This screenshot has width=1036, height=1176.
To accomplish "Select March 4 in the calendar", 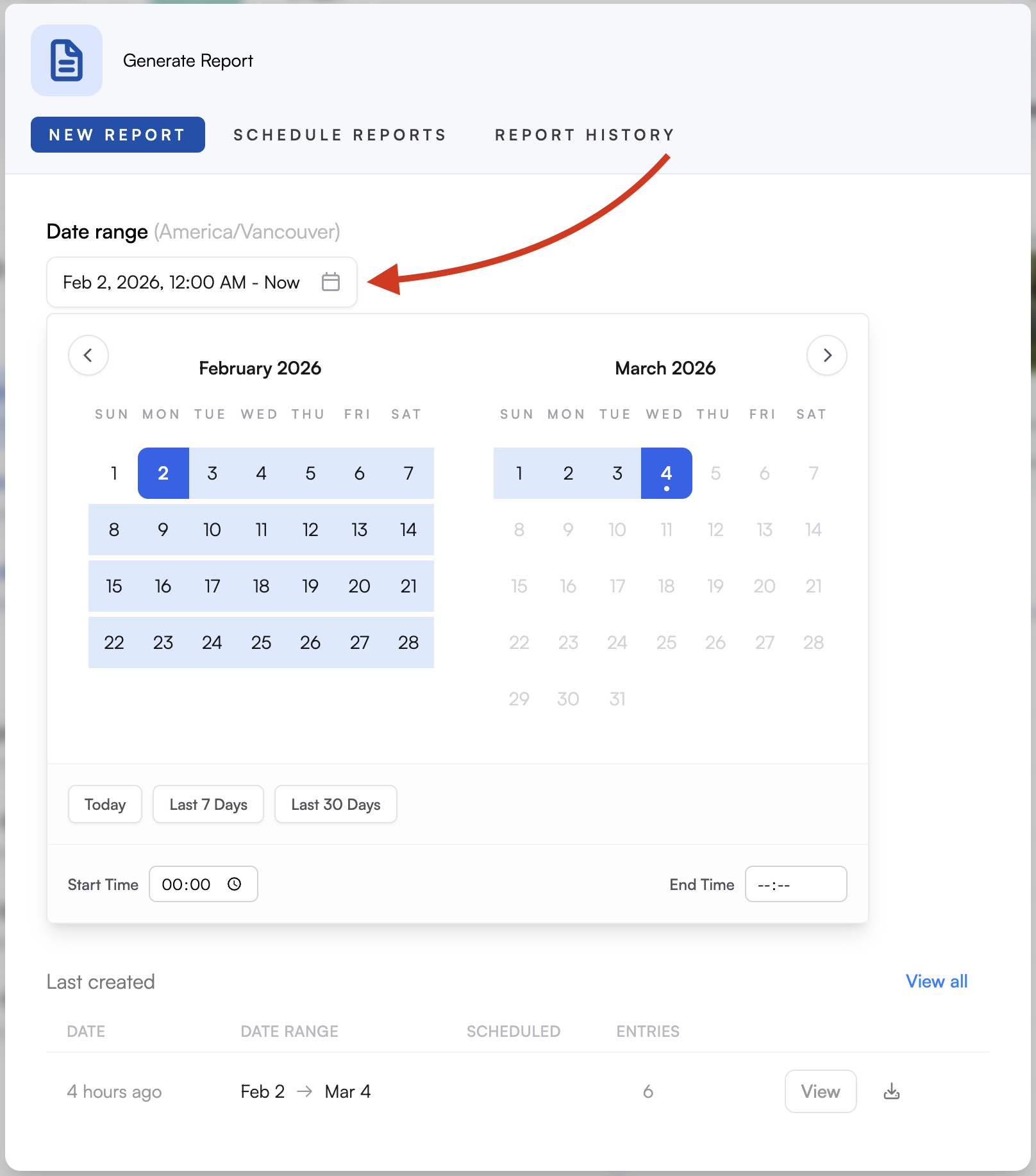I will point(667,473).
